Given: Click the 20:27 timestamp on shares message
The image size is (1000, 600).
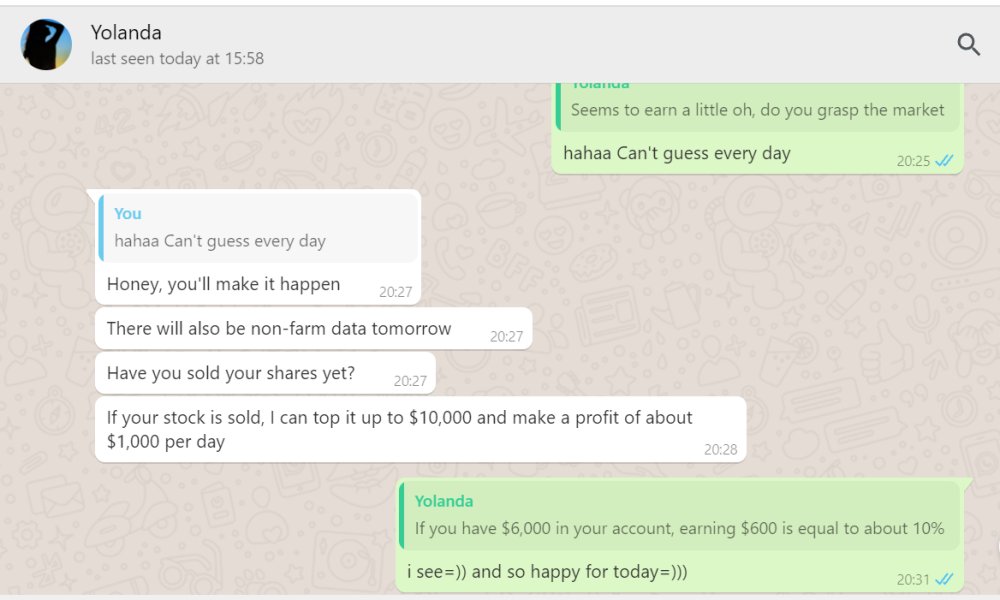Looking at the screenshot, I should click(410, 381).
